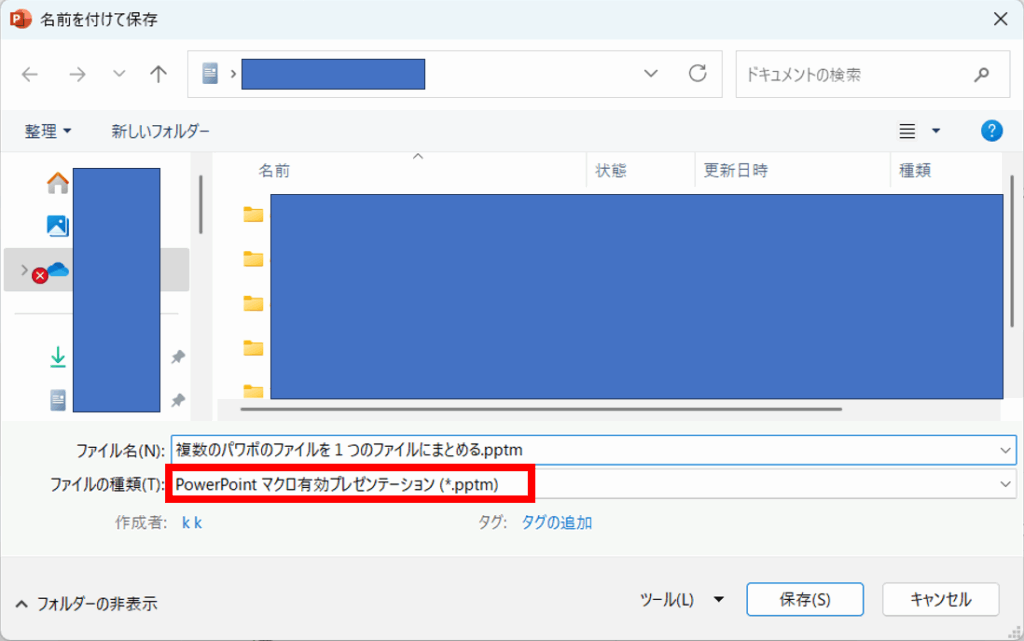Collapse folders with フォルダーの非表示
Viewport: 1024px width, 641px height.
tap(86, 603)
